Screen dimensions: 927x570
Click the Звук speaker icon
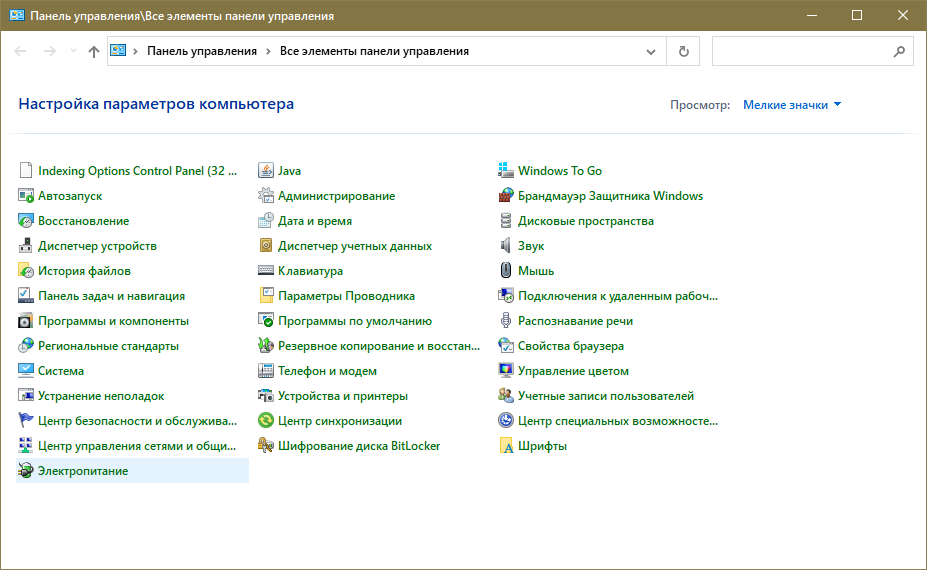click(506, 246)
